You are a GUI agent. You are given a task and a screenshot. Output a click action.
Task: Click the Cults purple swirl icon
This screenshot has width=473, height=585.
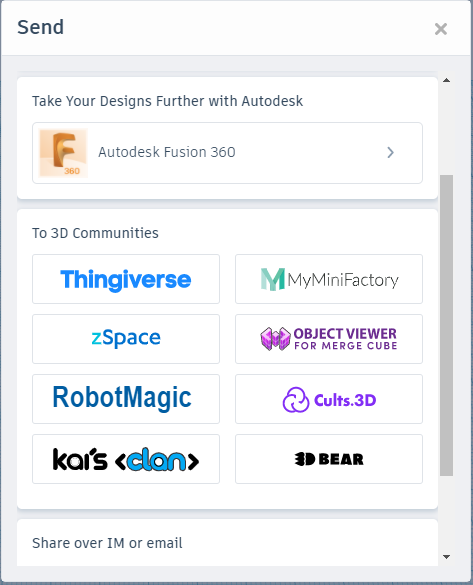click(296, 400)
